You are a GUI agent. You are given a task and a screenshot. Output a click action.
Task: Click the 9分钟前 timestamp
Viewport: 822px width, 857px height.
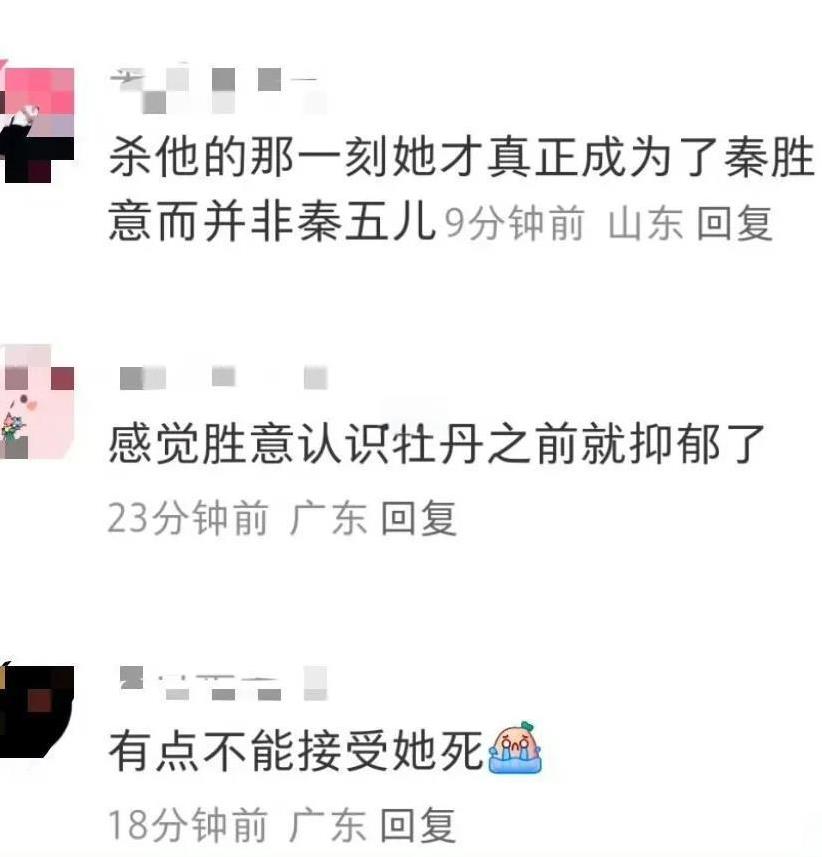point(514,224)
